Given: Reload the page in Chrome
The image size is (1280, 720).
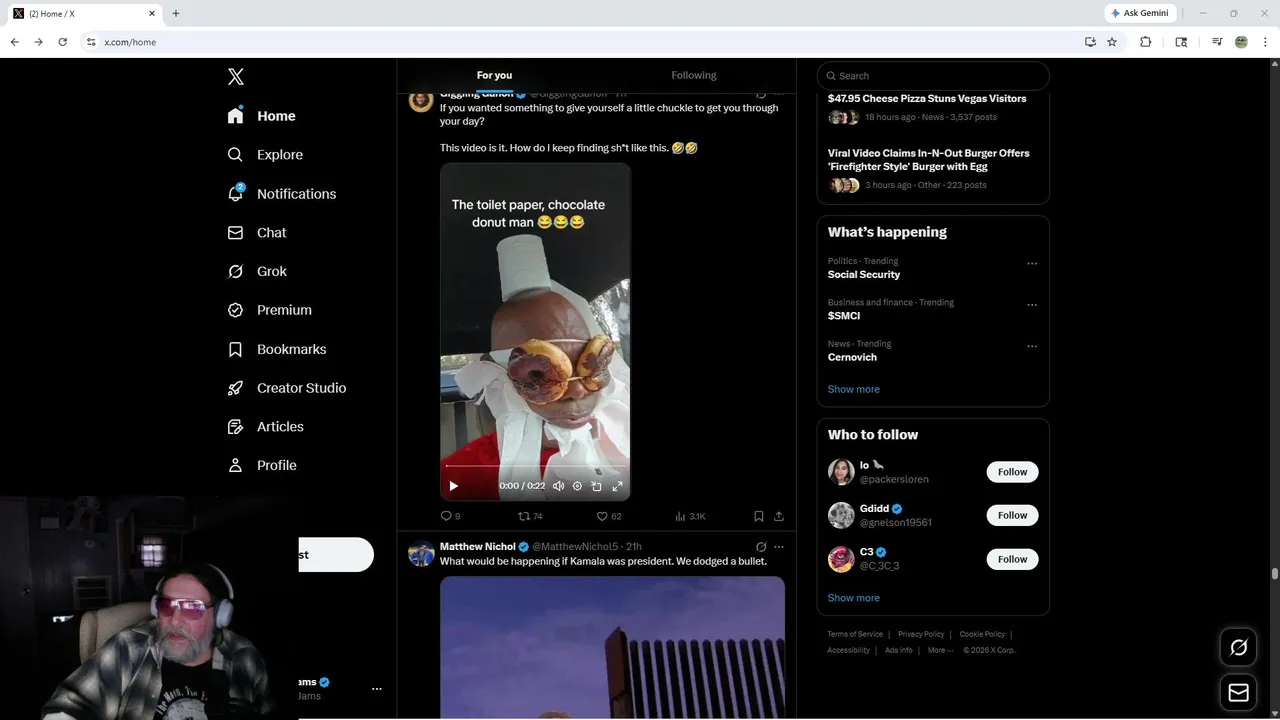Looking at the screenshot, I should (x=62, y=42).
